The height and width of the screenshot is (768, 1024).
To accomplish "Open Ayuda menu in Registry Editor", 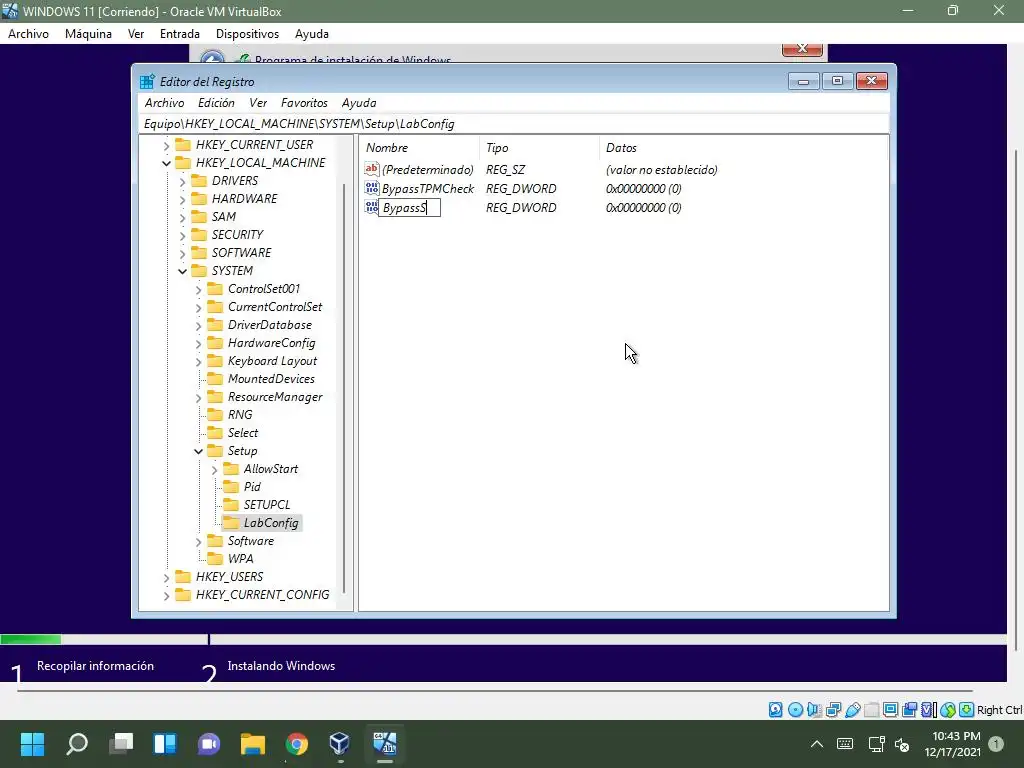I will pyautogui.click(x=359, y=103).
